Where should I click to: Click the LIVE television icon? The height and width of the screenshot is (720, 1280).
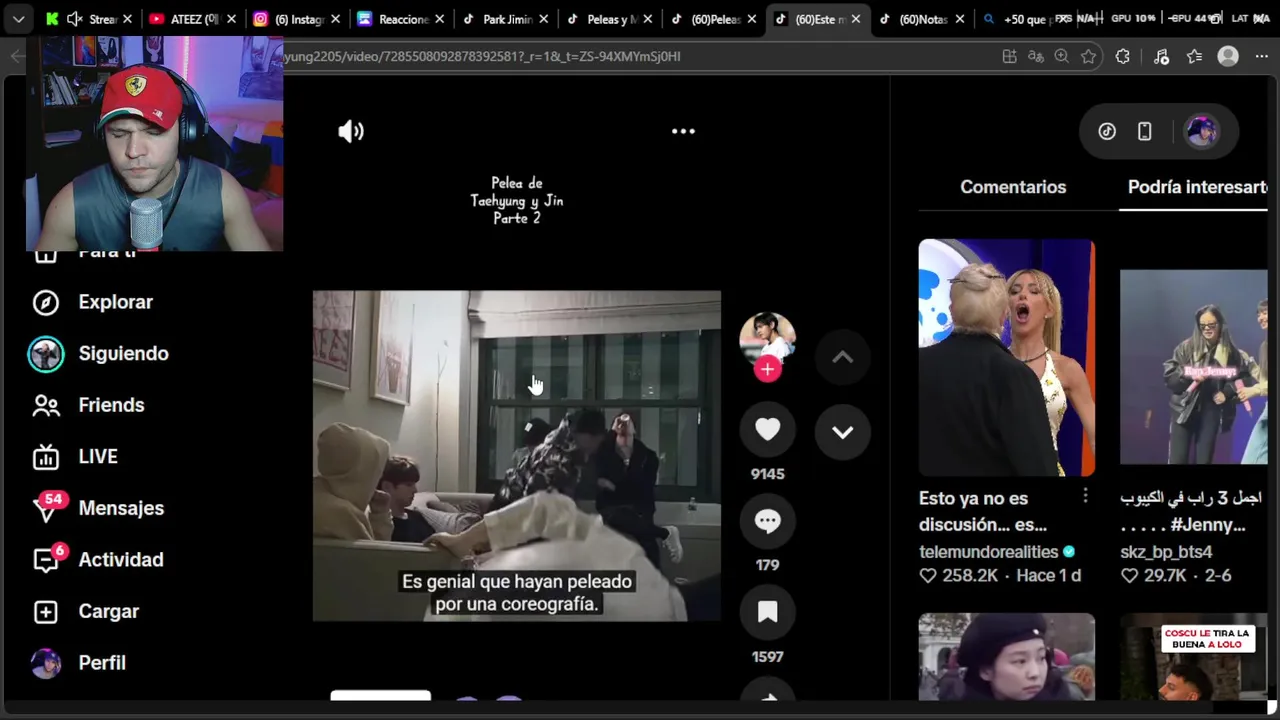(x=46, y=458)
